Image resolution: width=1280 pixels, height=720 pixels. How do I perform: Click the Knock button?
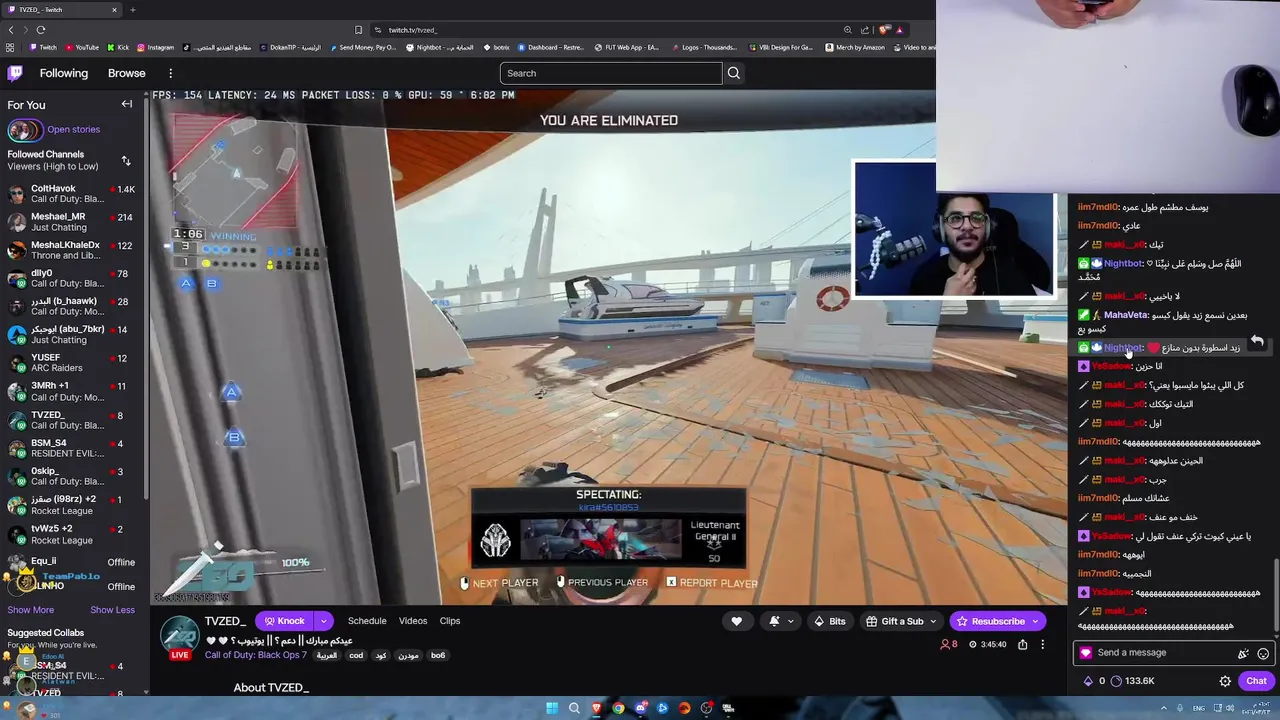285,621
